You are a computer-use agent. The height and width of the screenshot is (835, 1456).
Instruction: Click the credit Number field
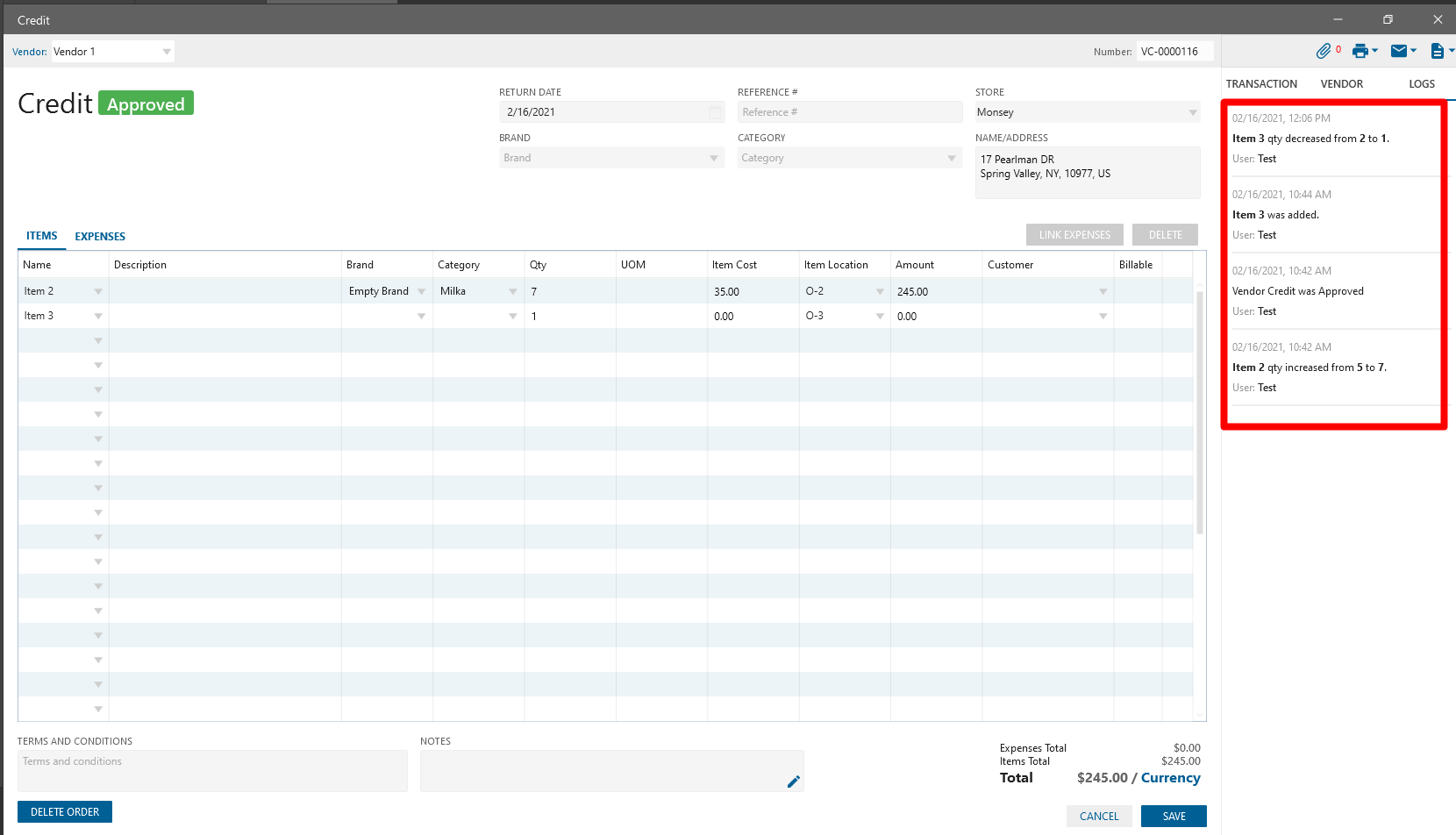pos(1175,52)
